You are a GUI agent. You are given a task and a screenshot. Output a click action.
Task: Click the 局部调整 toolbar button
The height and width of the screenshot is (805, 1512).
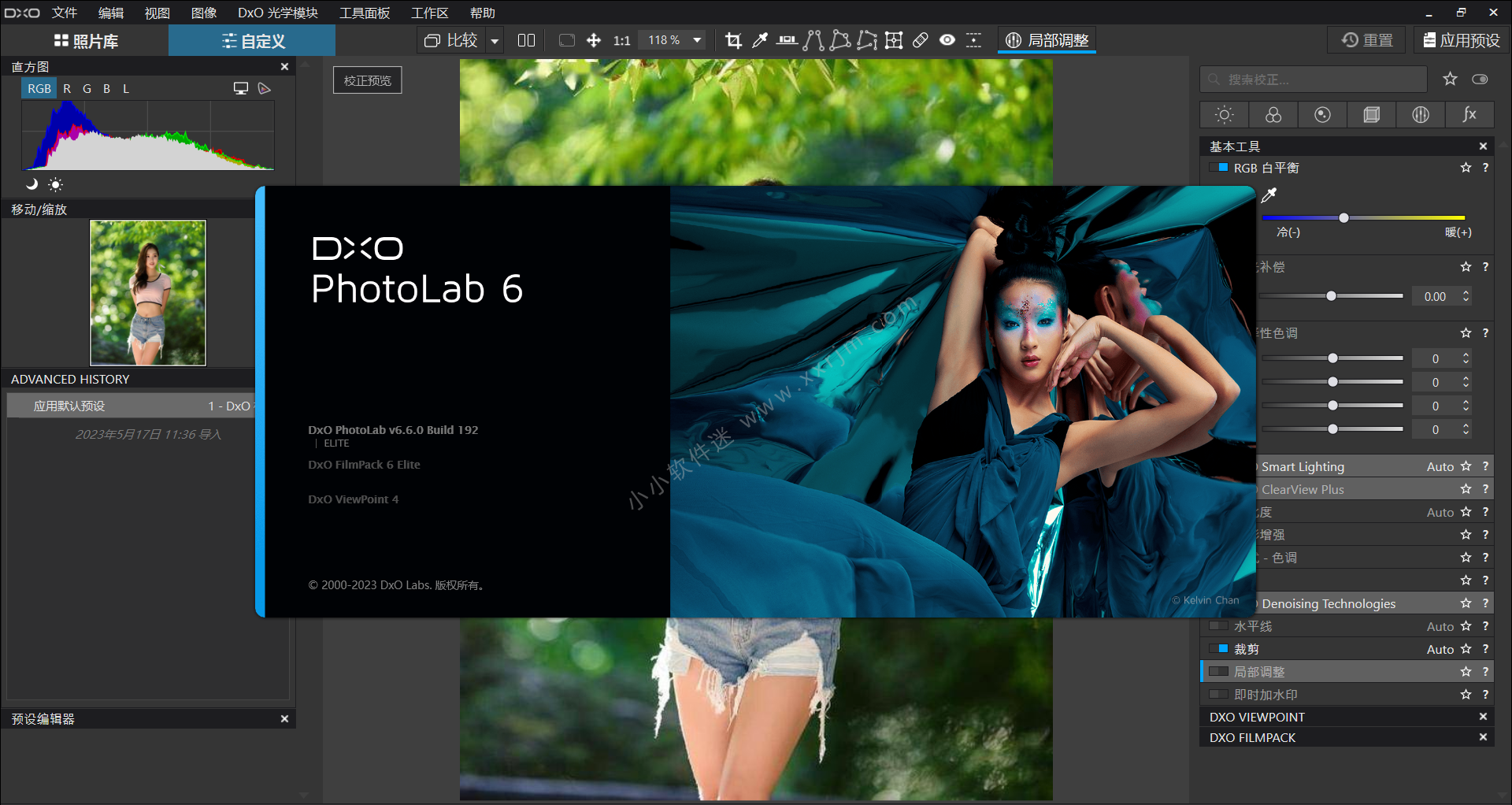(x=1047, y=40)
